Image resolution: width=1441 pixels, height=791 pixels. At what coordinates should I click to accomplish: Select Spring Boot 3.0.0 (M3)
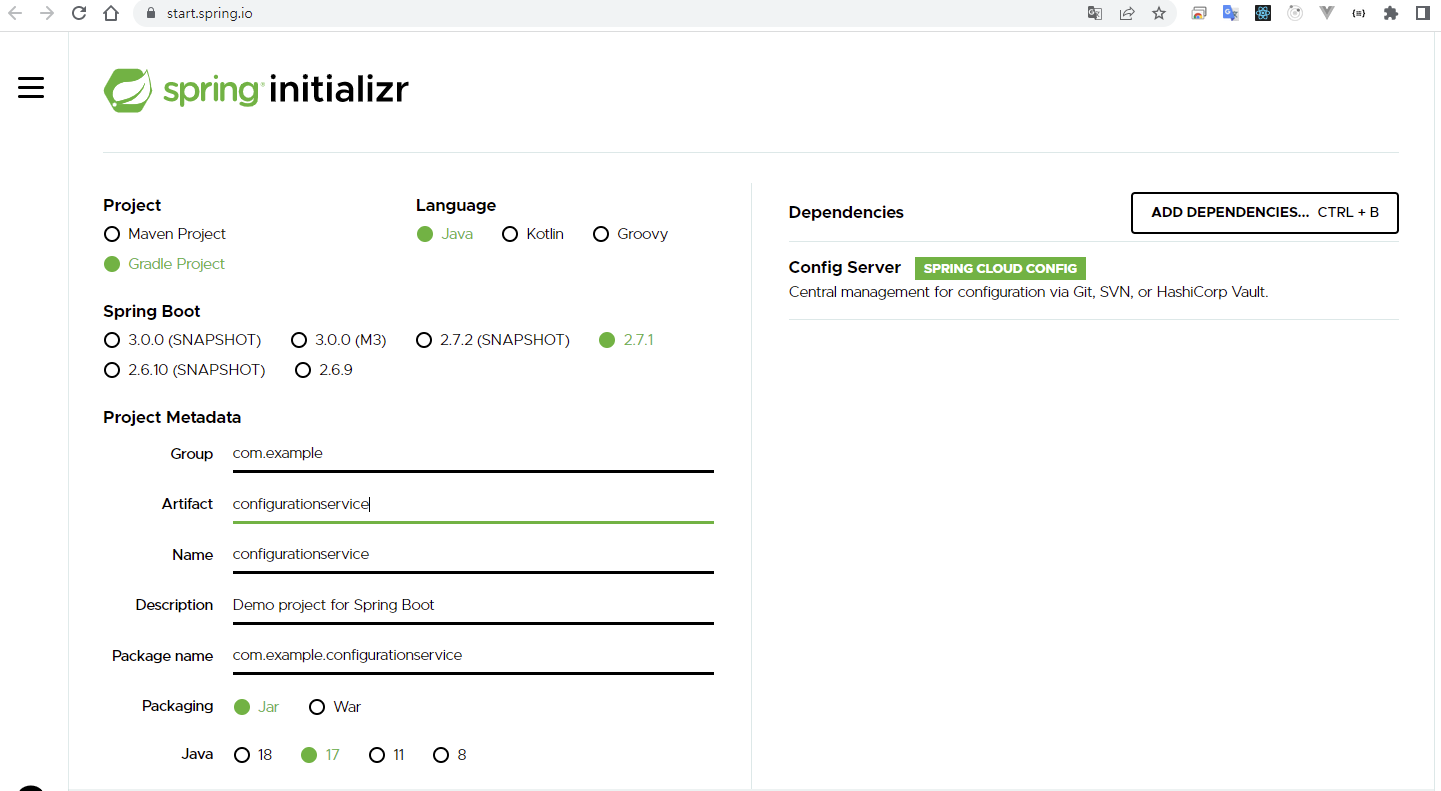point(338,340)
